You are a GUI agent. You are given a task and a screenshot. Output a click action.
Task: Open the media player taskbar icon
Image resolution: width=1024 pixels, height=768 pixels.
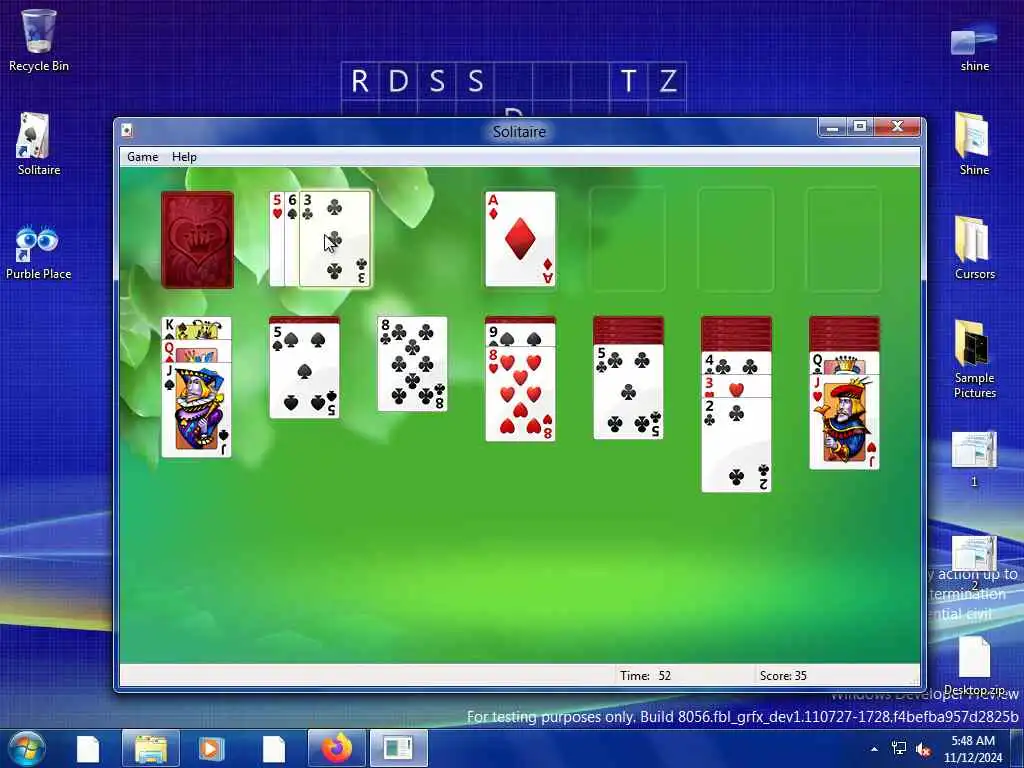pos(211,748)
